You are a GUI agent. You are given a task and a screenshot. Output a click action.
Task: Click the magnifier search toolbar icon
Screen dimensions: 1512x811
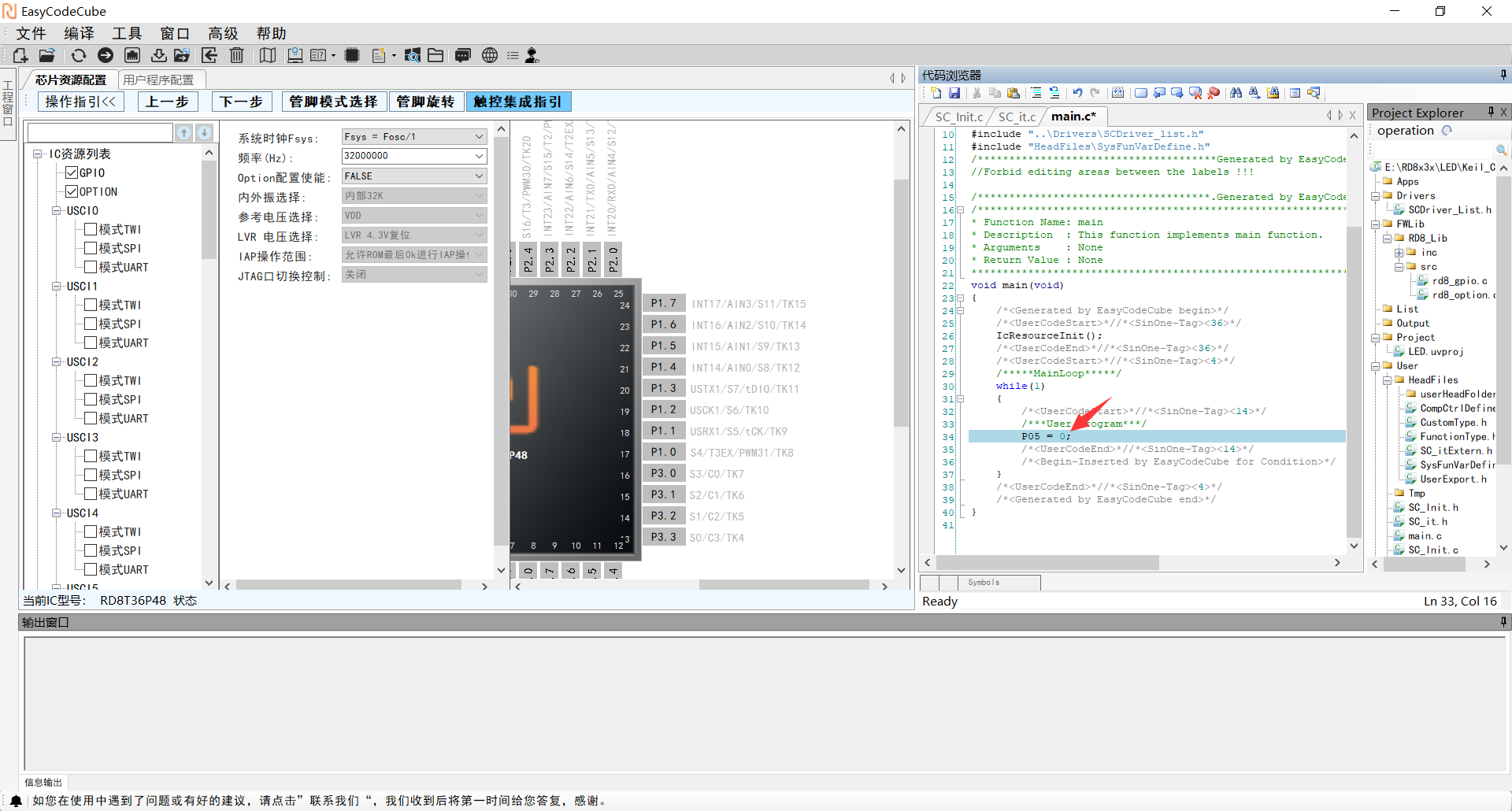(412, 55)
